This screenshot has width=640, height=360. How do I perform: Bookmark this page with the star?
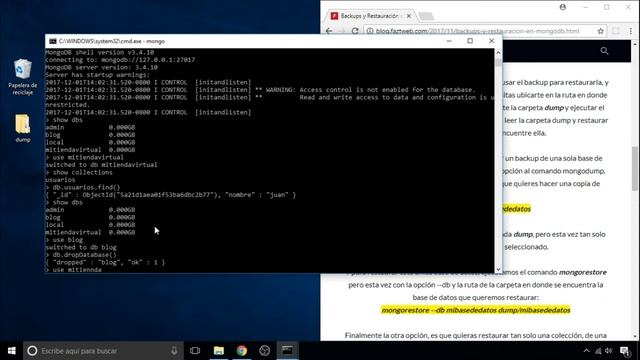600,31
